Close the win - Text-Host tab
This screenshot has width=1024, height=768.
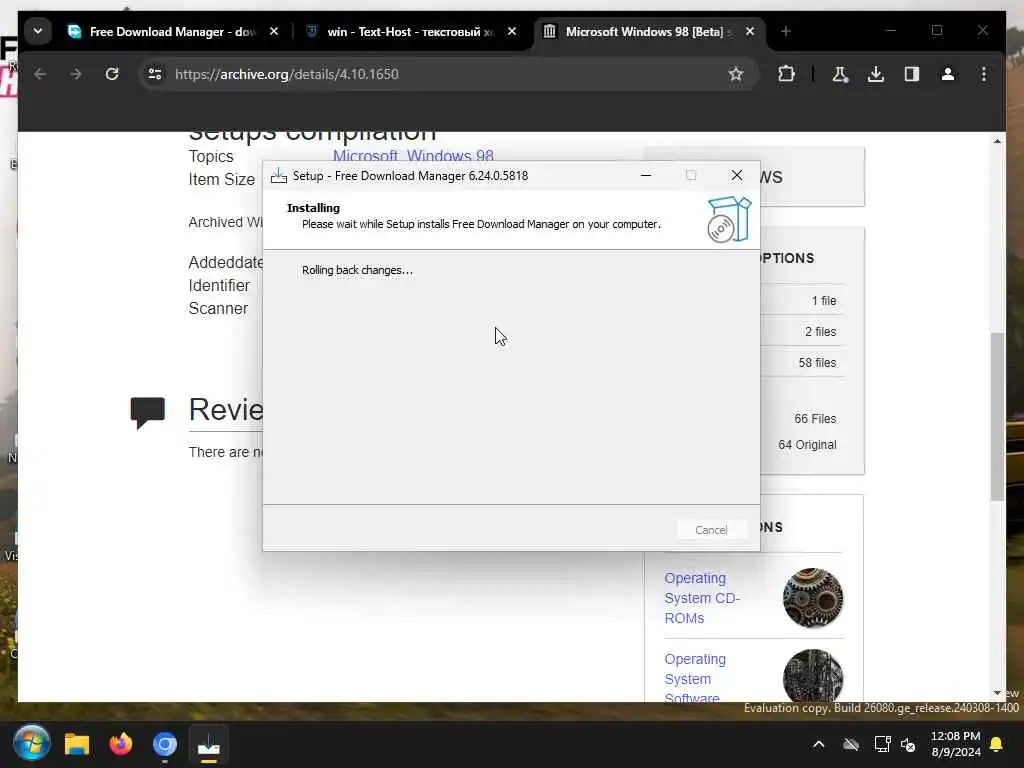[x=512, y=31]
